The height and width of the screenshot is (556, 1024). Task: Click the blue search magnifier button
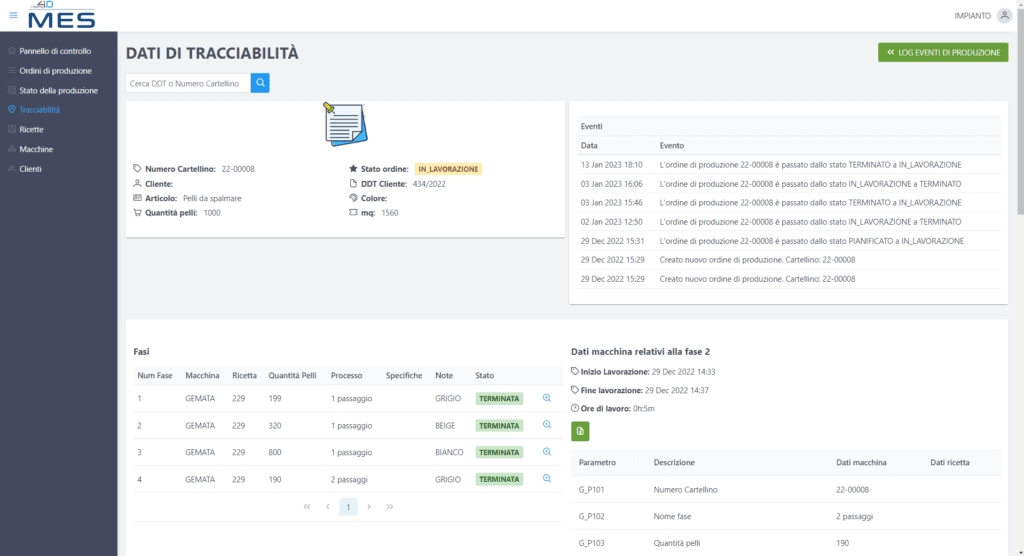click(260, 83)
